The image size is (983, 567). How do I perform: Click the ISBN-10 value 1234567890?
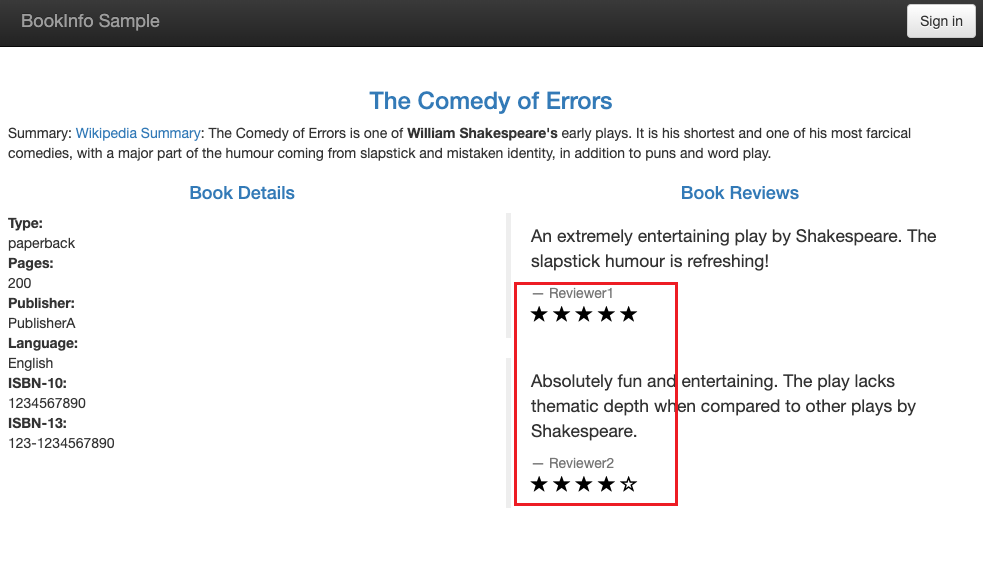coord(47,403)
